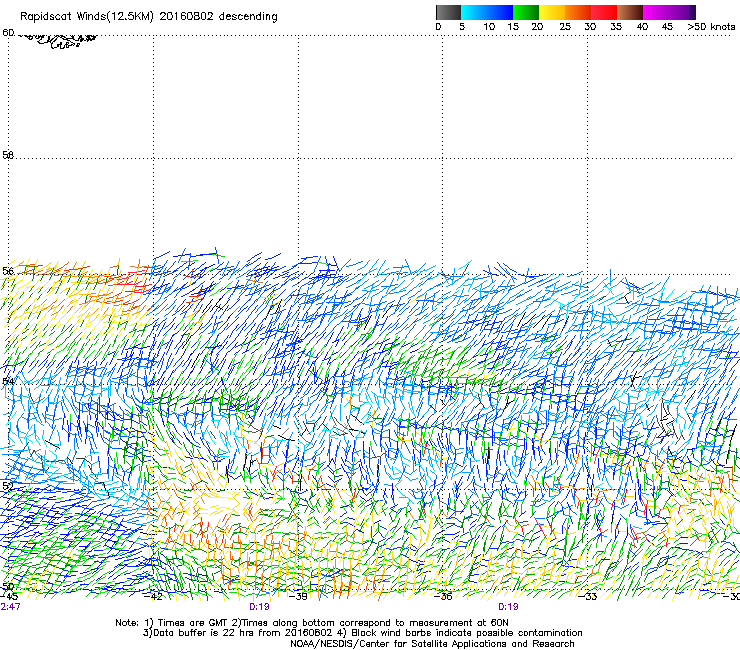
Task: Click the coastline outline at top left
Action: click(x=59, y=40)
